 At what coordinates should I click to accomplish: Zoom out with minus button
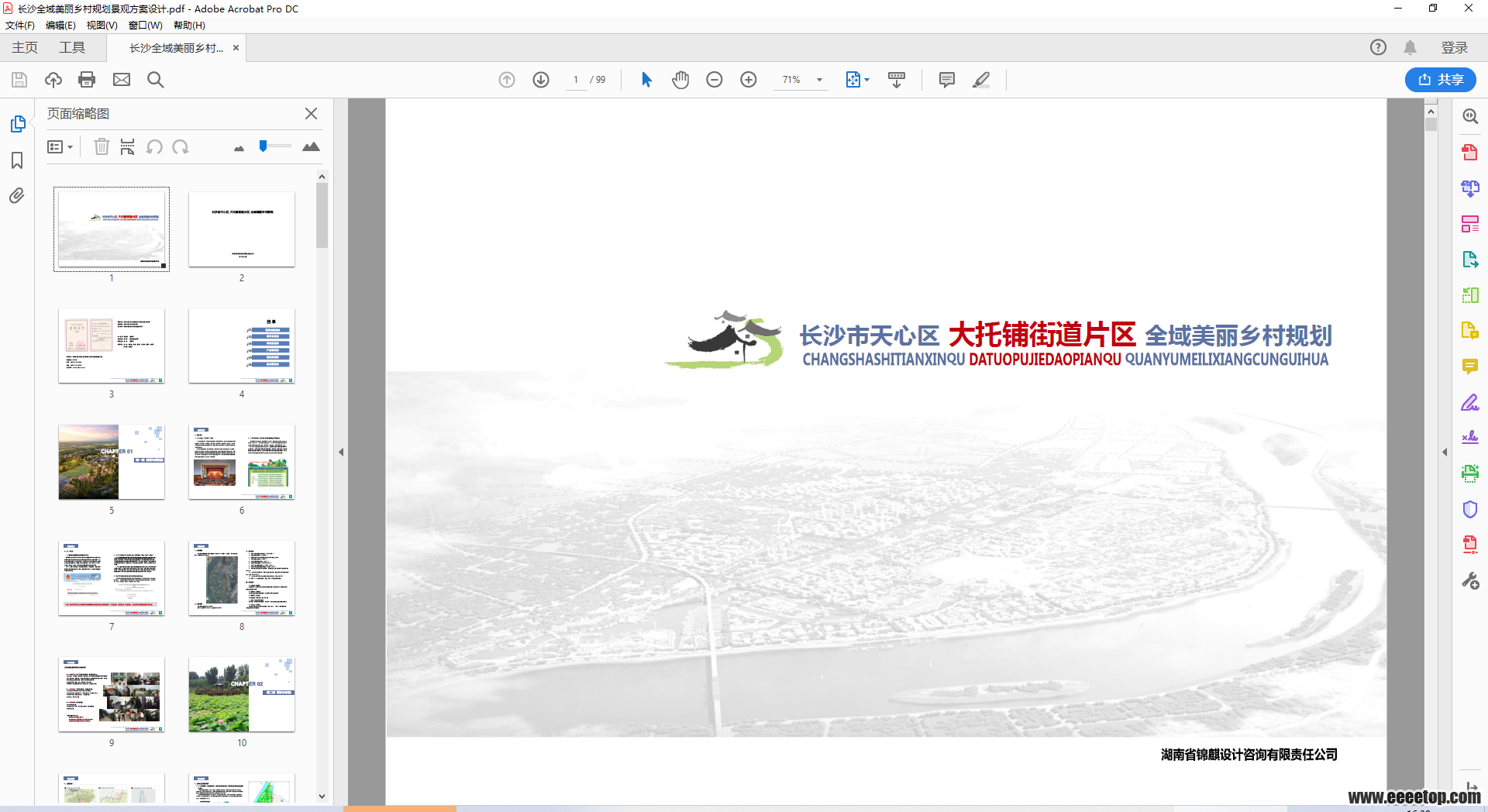coord(715,80)
